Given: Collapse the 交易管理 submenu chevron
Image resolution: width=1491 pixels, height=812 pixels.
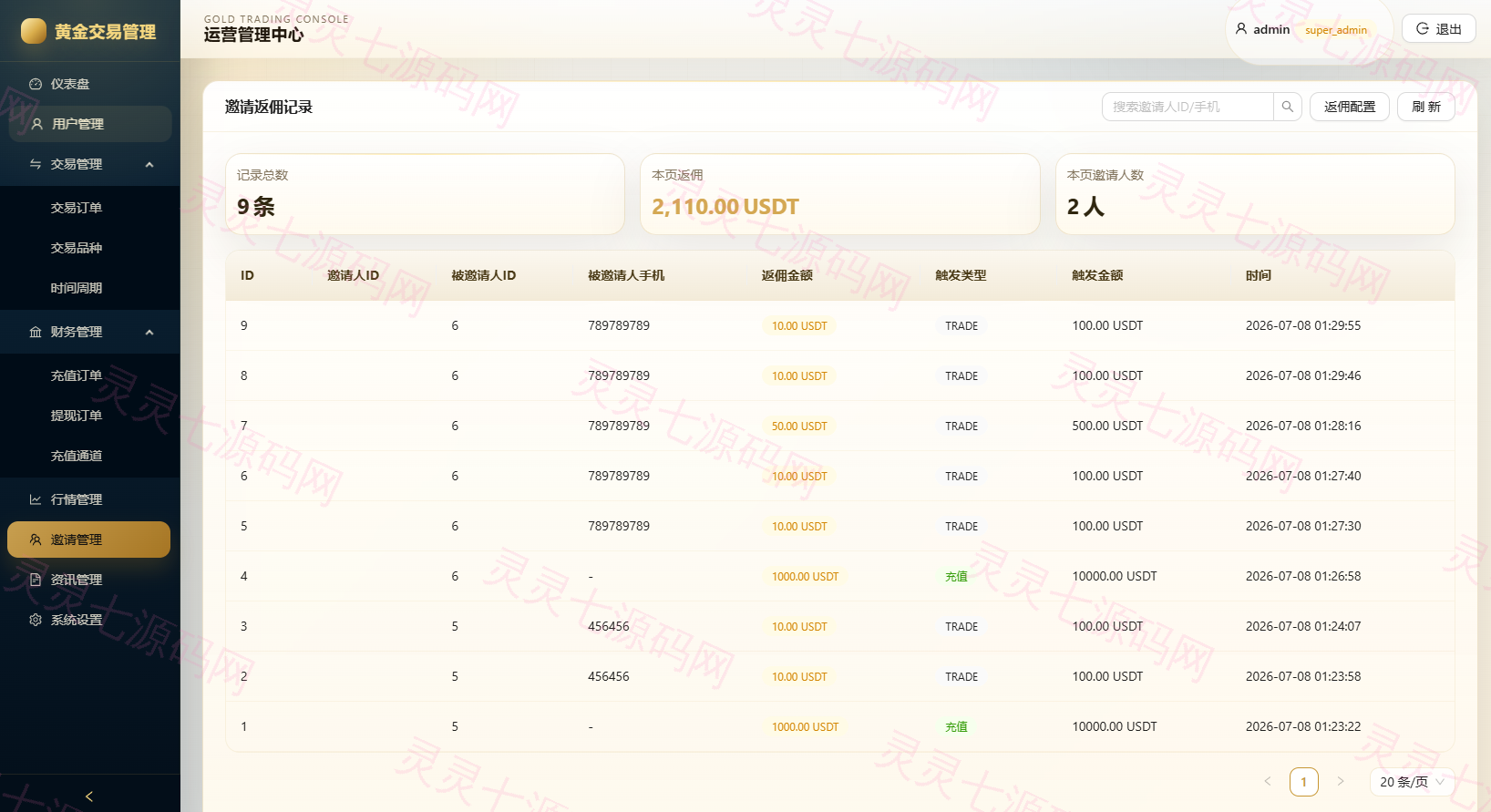Looking at the screenshot, I should (149, 165).
